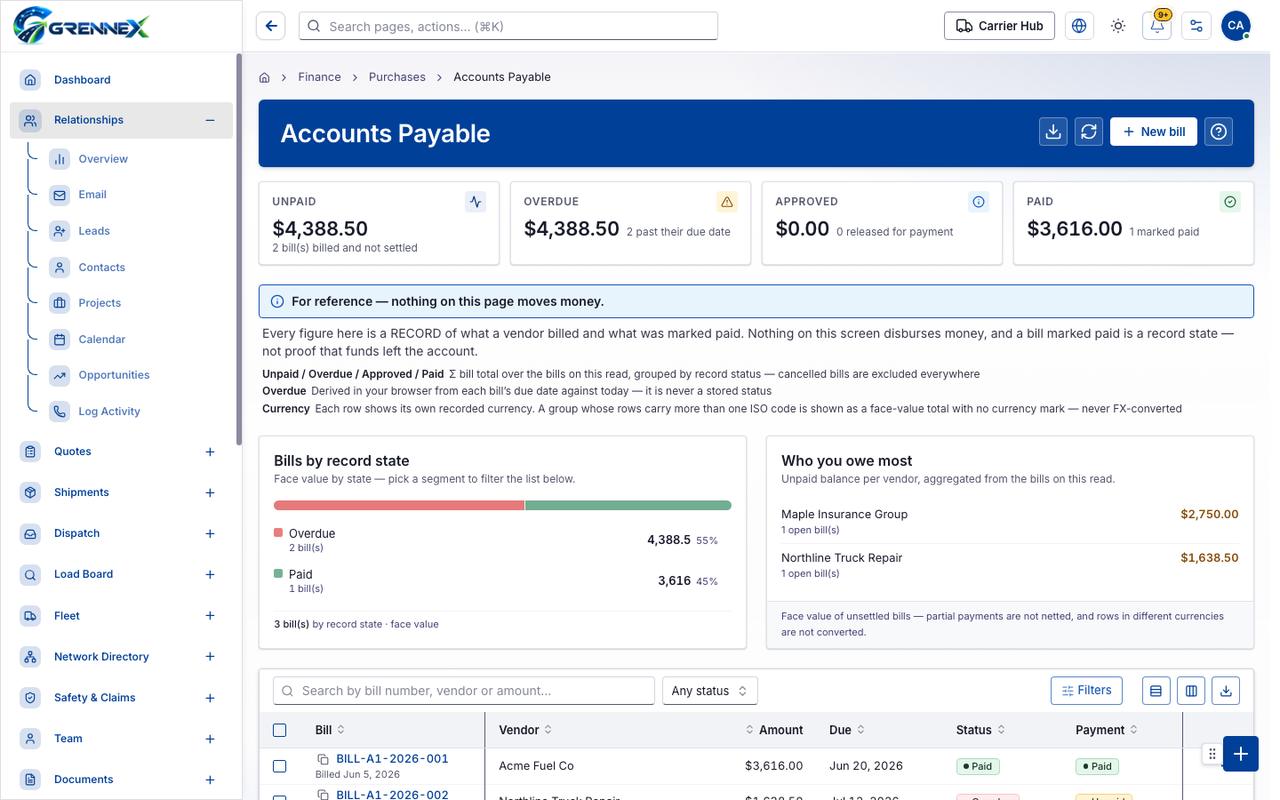The height and width of the screenshot is (800, 1280).
Task: Open the help question-mark icon in header
Action: [1218, 132]
